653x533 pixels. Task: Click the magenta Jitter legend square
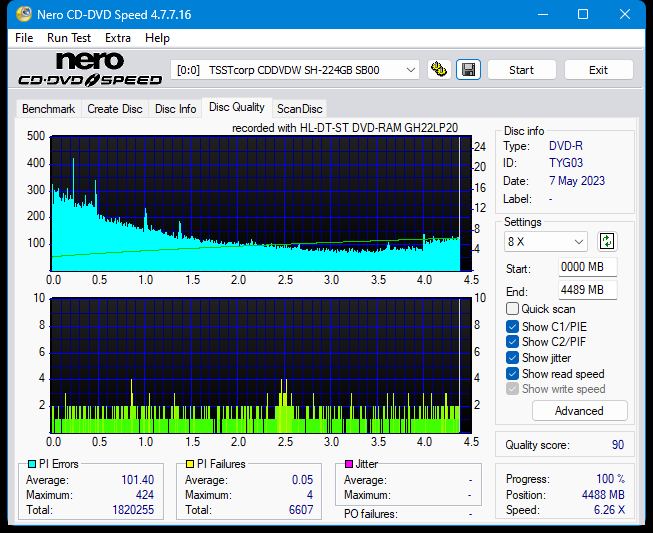point(349,465)
